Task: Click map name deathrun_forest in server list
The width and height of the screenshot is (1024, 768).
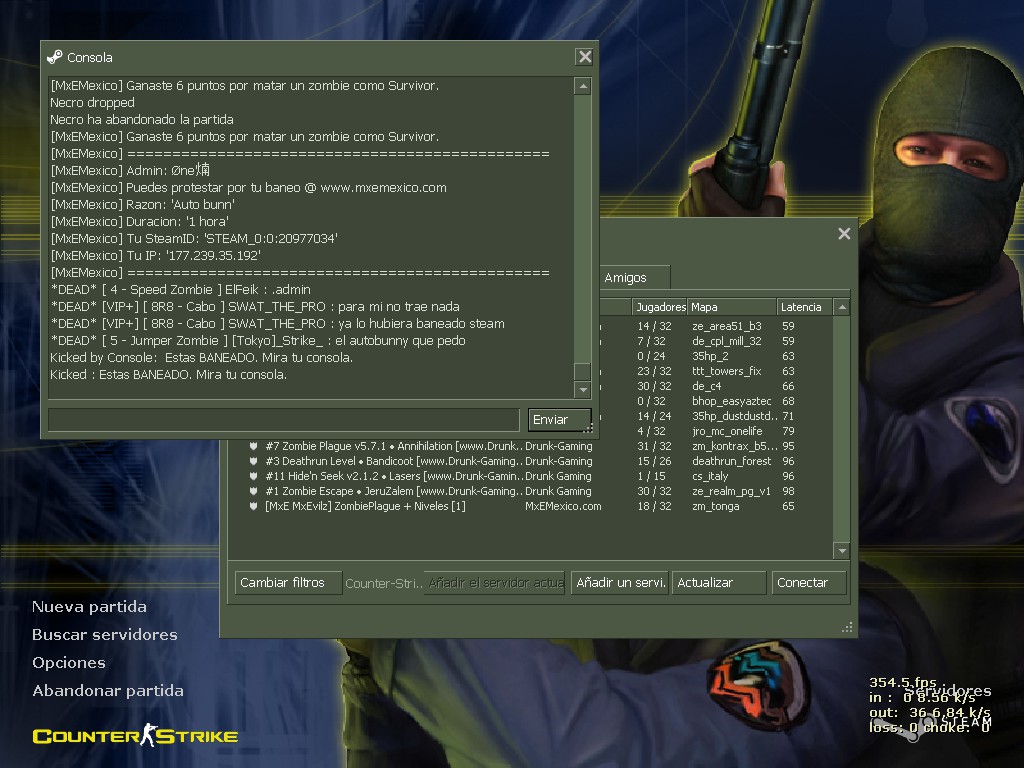Action: [731, 461]
